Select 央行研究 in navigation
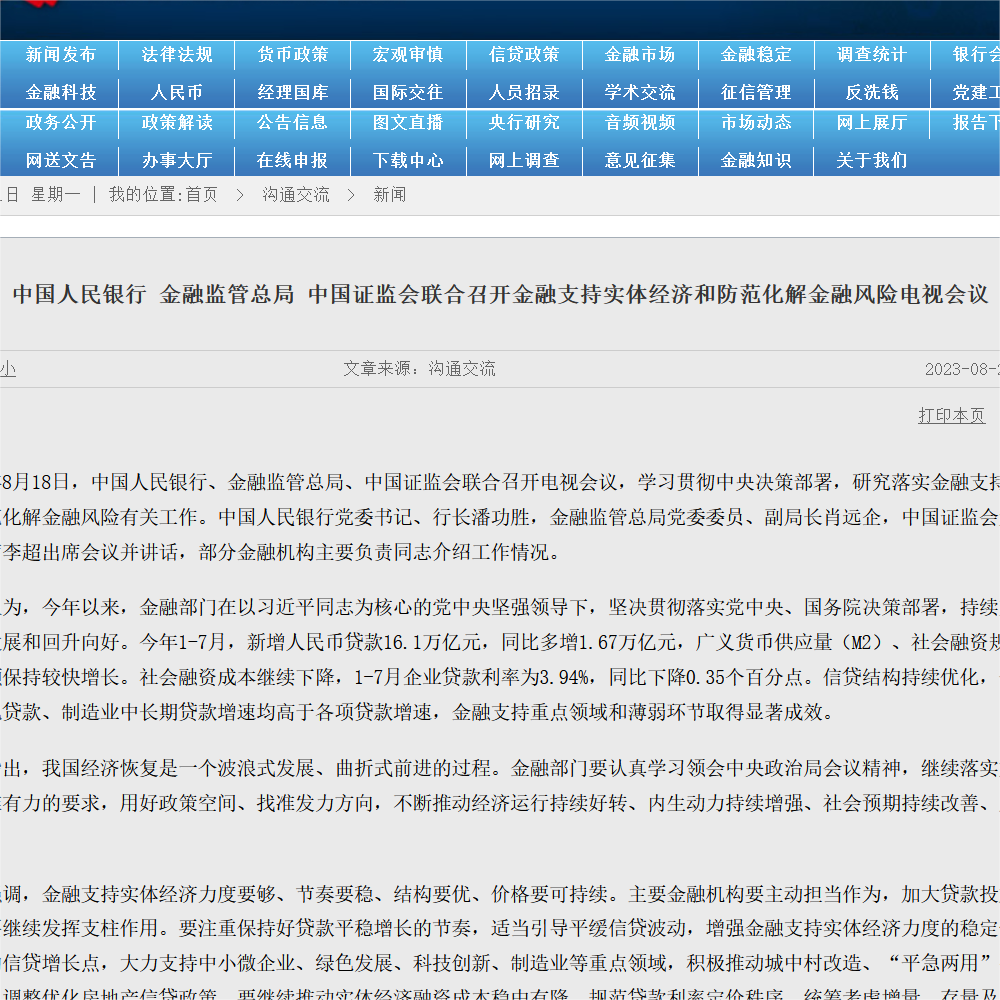1000x1000 pixels. pos(524,122)
